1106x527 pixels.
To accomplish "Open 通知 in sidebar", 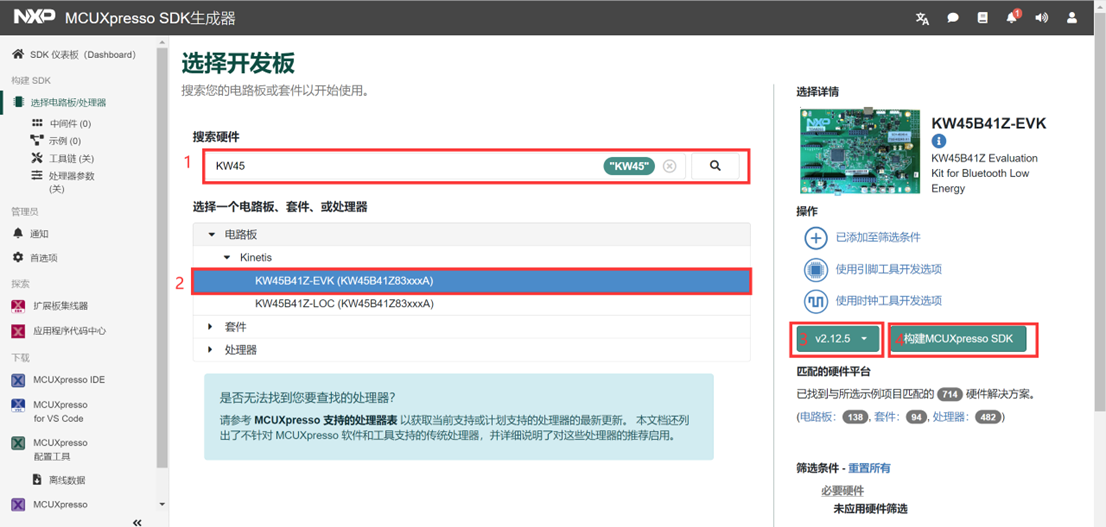I will click(x=40, y=234).
